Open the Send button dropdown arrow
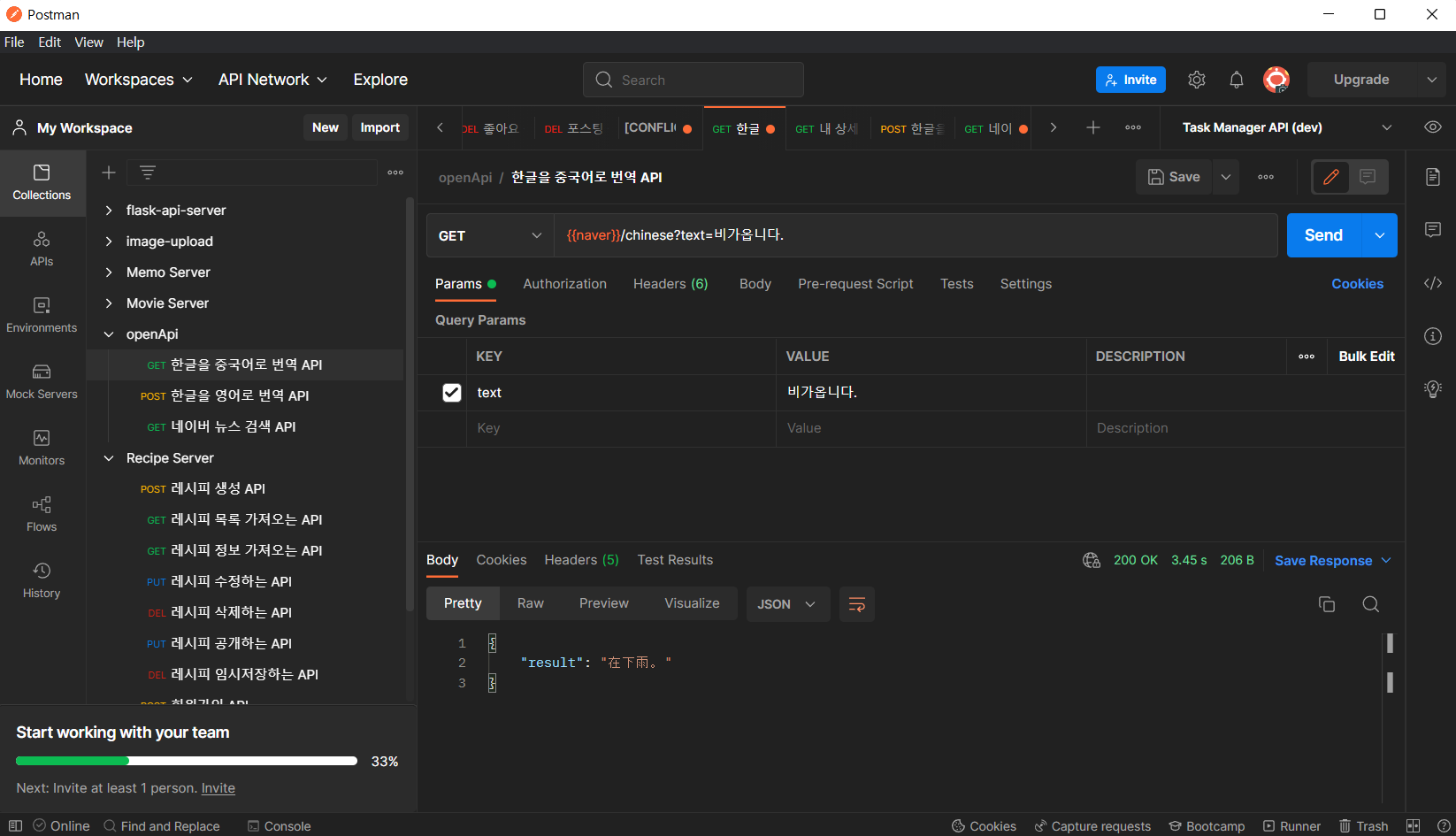 pyautogui.click(x=1380, y=235)
